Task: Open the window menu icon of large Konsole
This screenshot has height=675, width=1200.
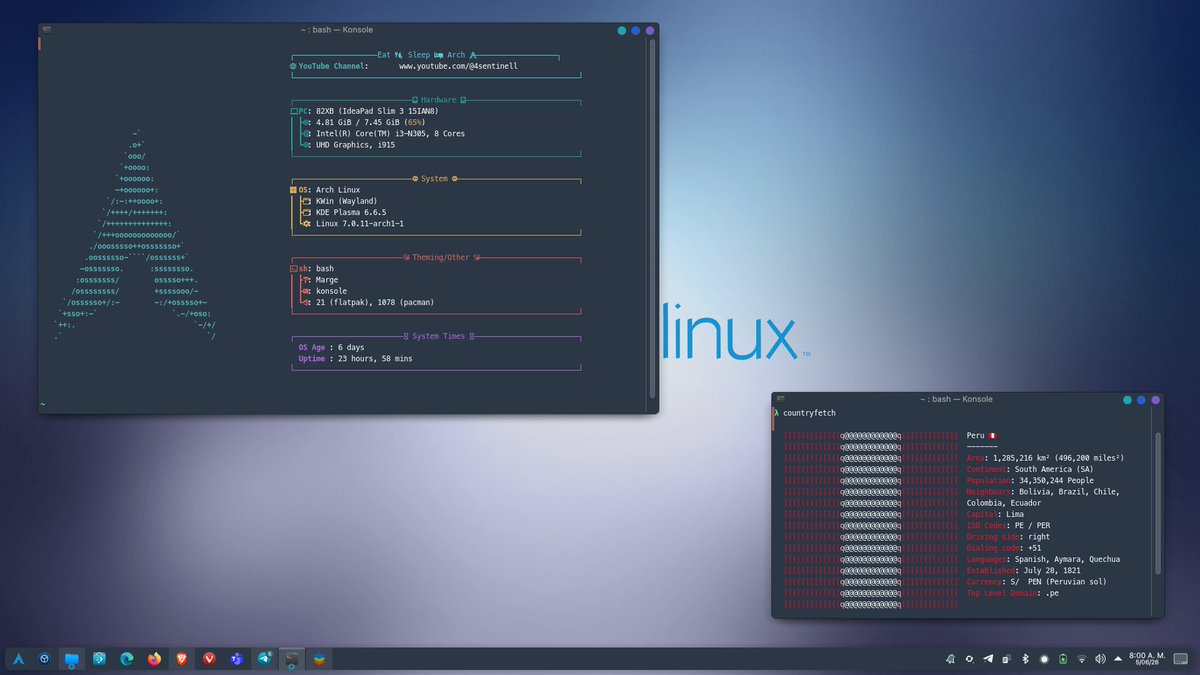Action: click(x=47, y=30)
